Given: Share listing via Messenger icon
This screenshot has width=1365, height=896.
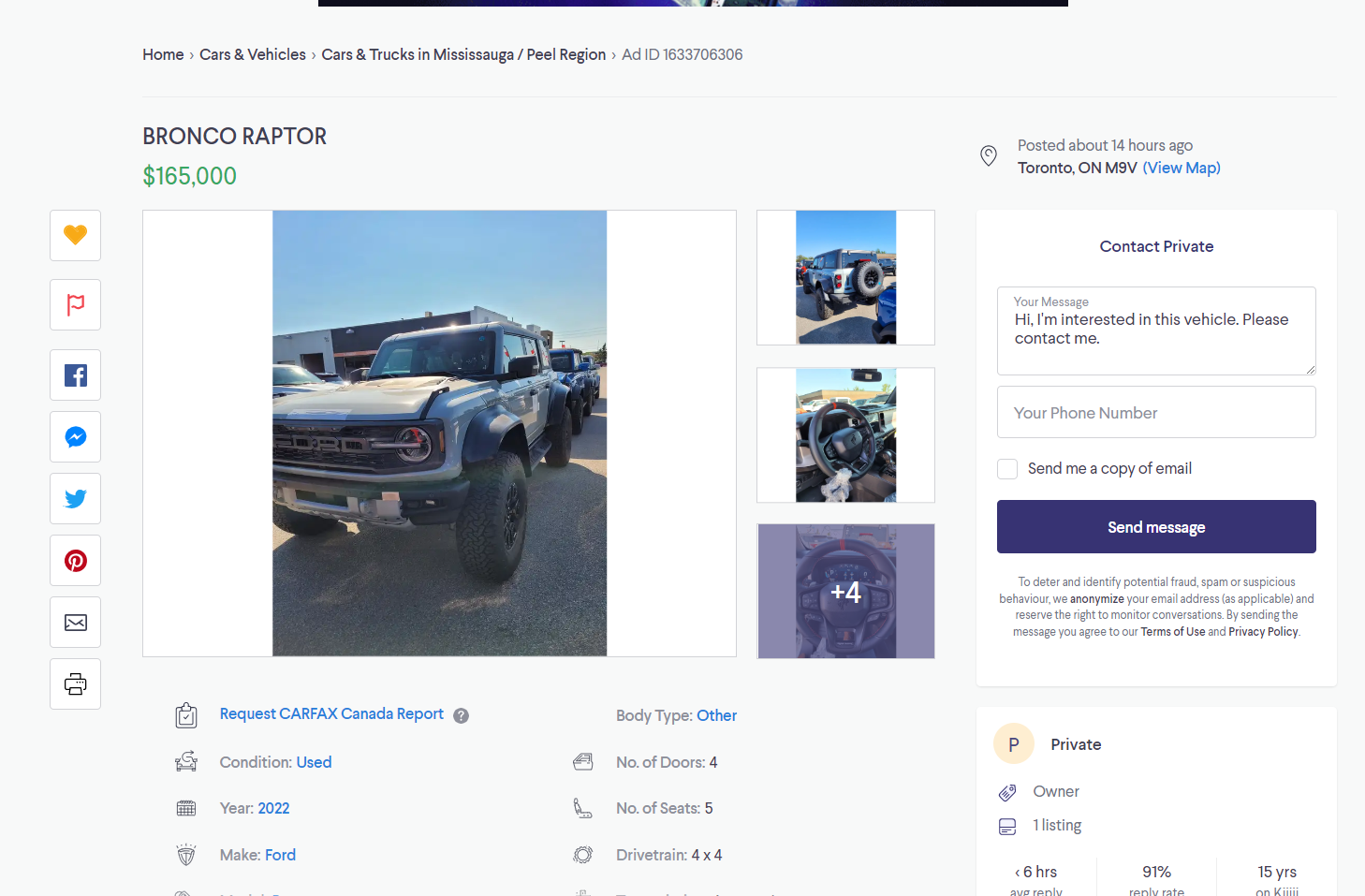Looking at the screenshot, I should pos(75,437).
